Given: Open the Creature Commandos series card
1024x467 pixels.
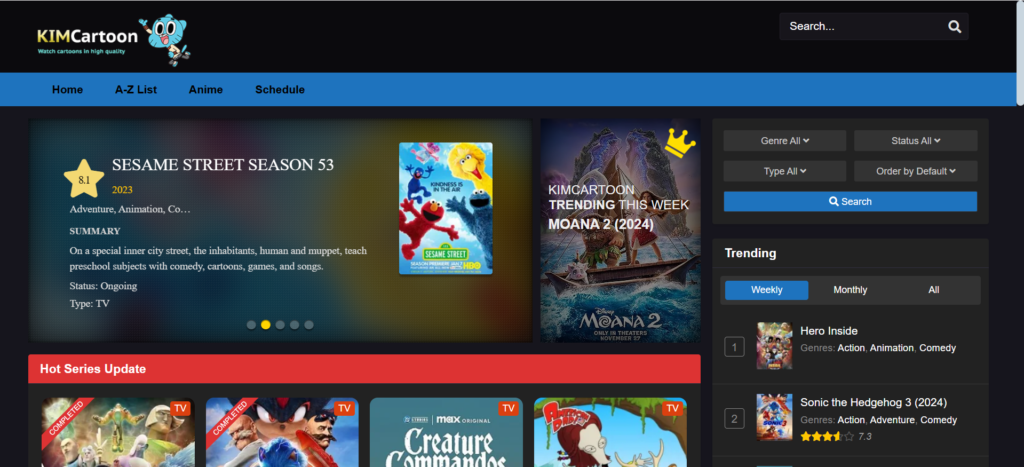Looking at the screenshot, I should point(446,432).
